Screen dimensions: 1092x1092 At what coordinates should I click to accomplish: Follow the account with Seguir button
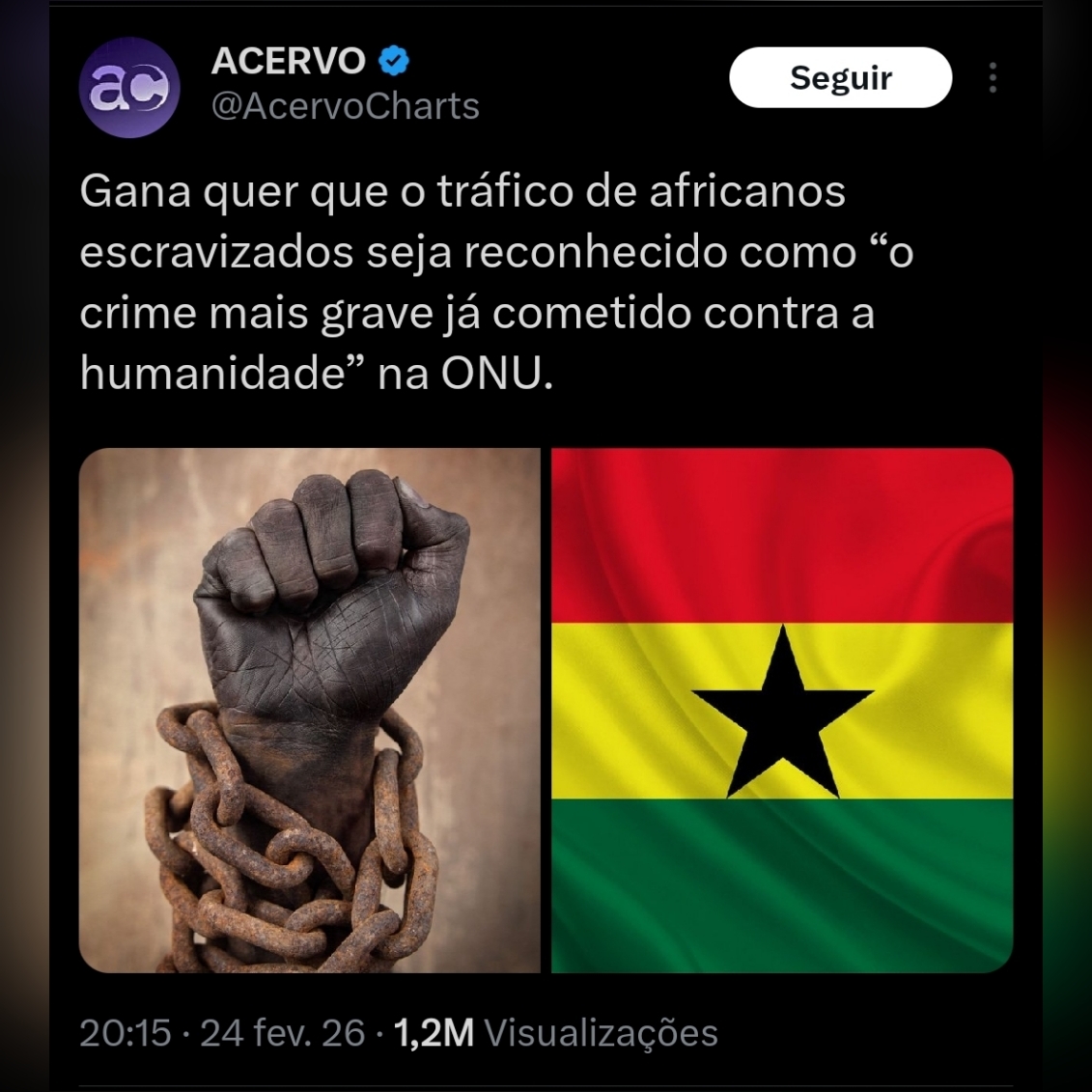coord(841,77)
